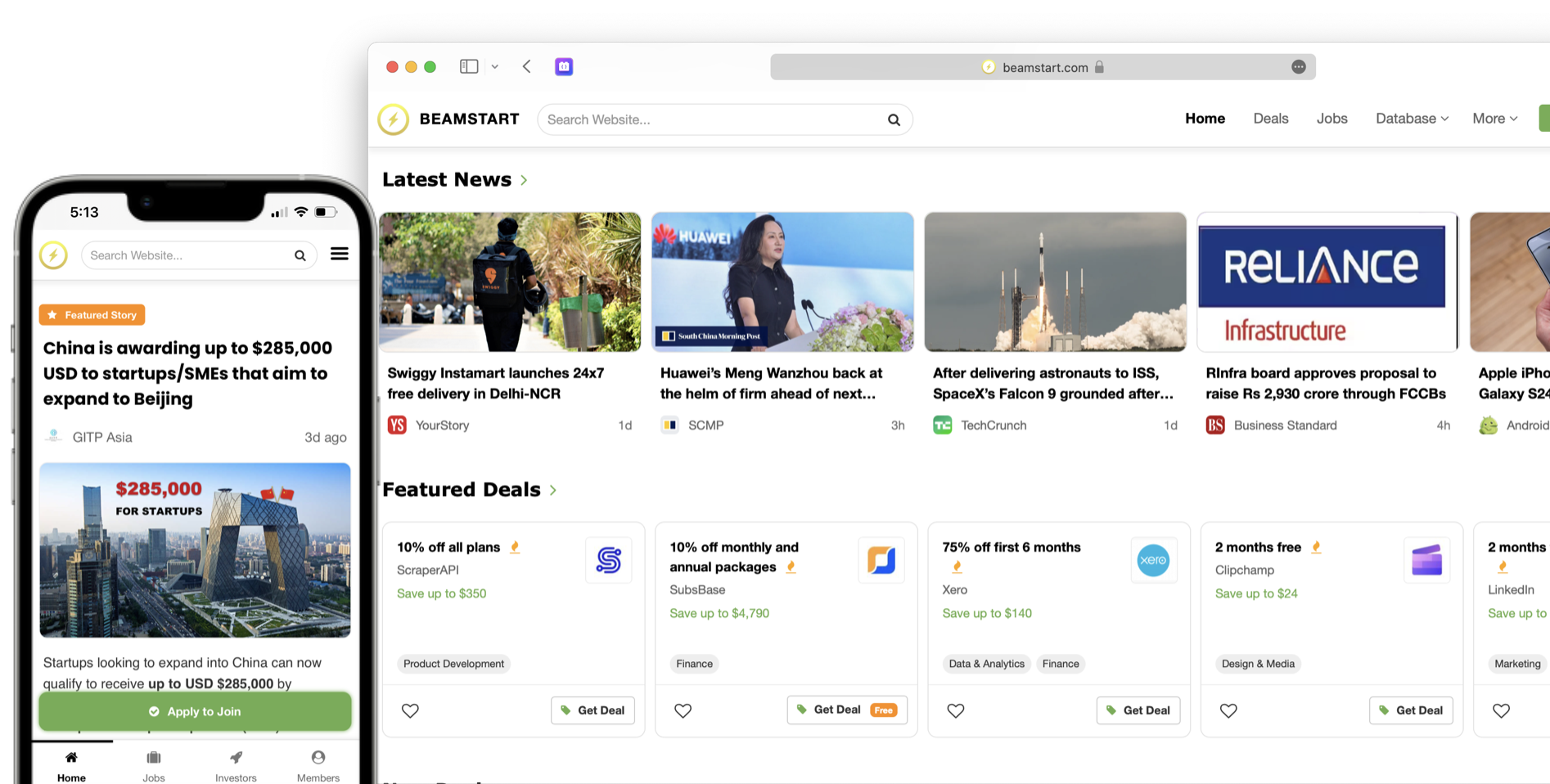Tap the $285,000 for startups image
Viewport: 1550px width, 784px height.
tap(195, 550)
